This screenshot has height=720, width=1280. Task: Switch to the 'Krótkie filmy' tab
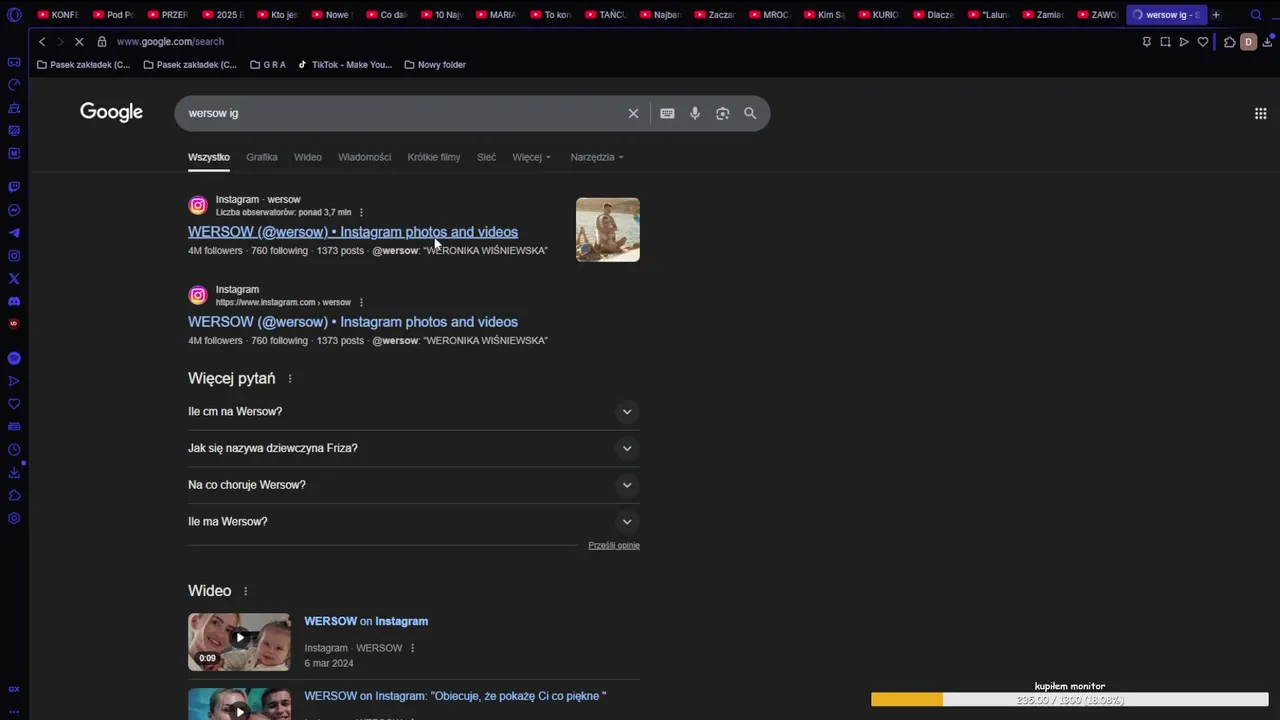pyautogui.click(x=434, y=157)
